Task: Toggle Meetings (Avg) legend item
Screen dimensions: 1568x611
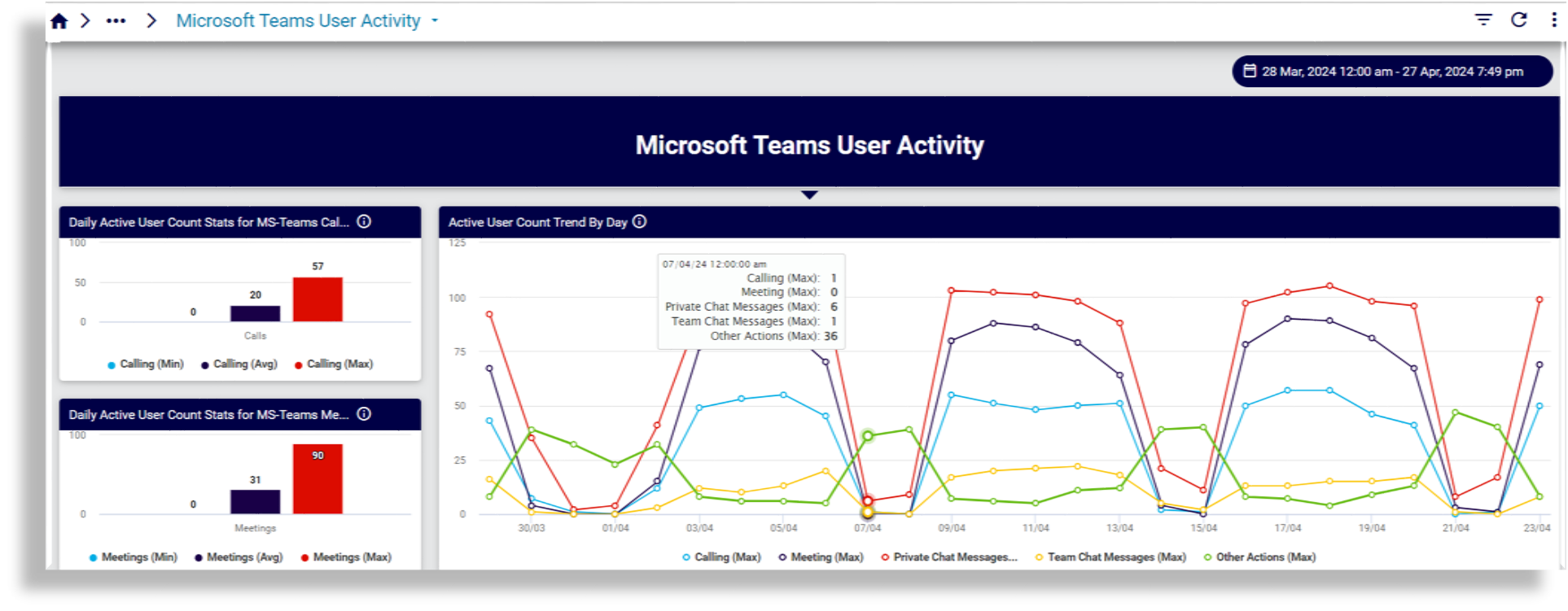Action: pos(239,557)
